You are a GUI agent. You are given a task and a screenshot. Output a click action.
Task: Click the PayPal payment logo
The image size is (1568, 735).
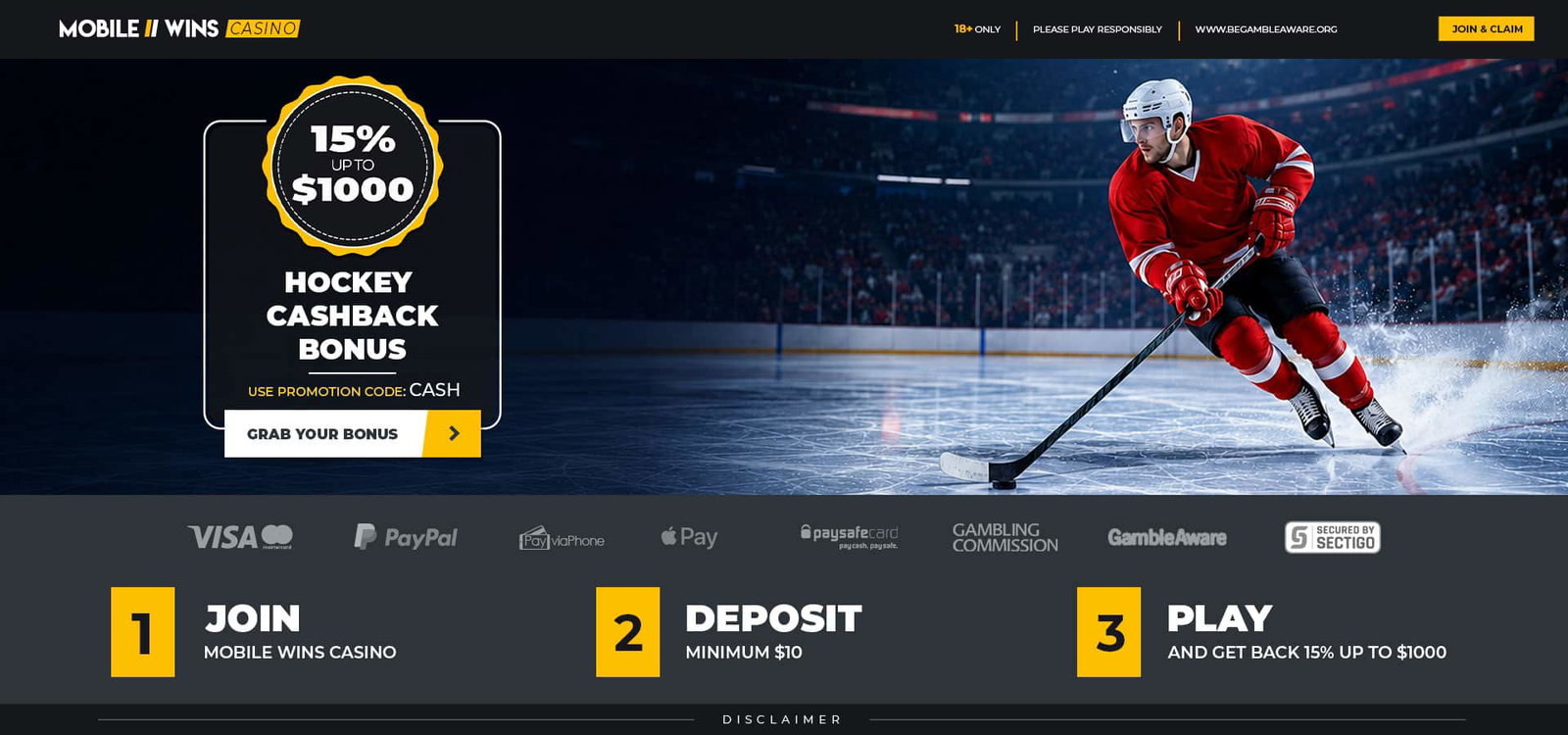click(x=406, y=537)
